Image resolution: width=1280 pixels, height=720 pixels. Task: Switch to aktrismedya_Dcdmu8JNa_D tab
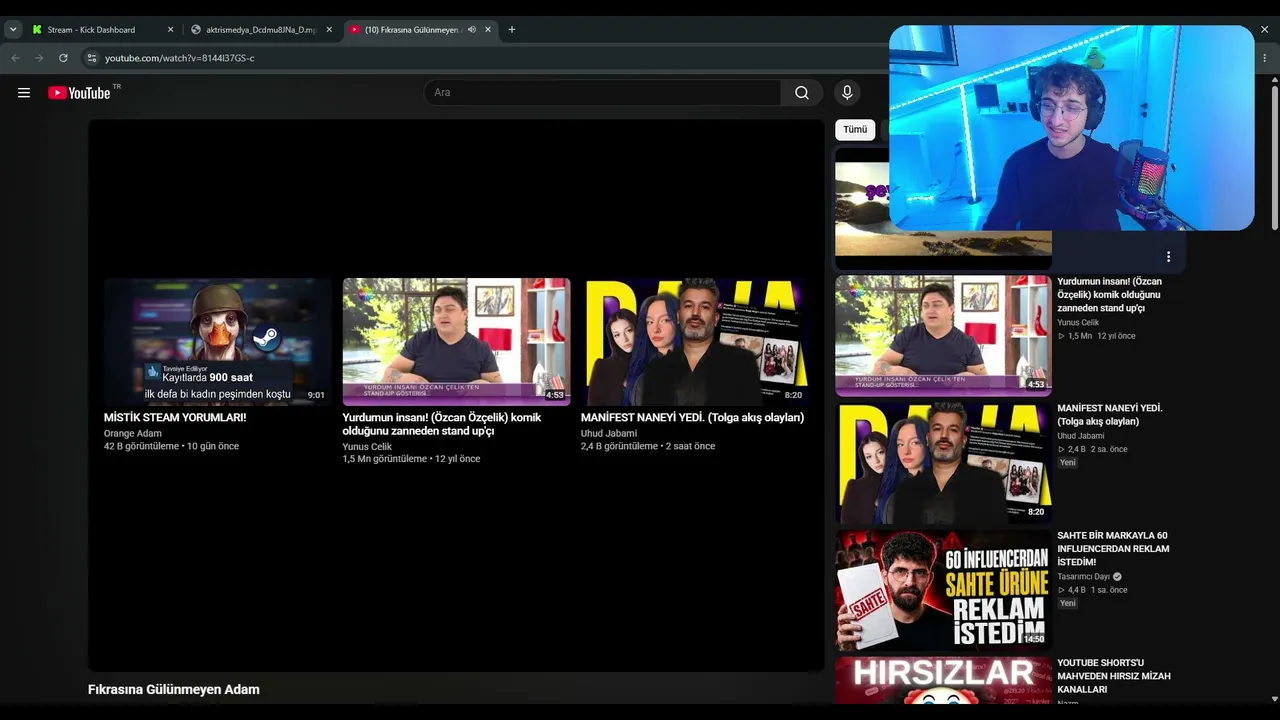coord(261,30)
